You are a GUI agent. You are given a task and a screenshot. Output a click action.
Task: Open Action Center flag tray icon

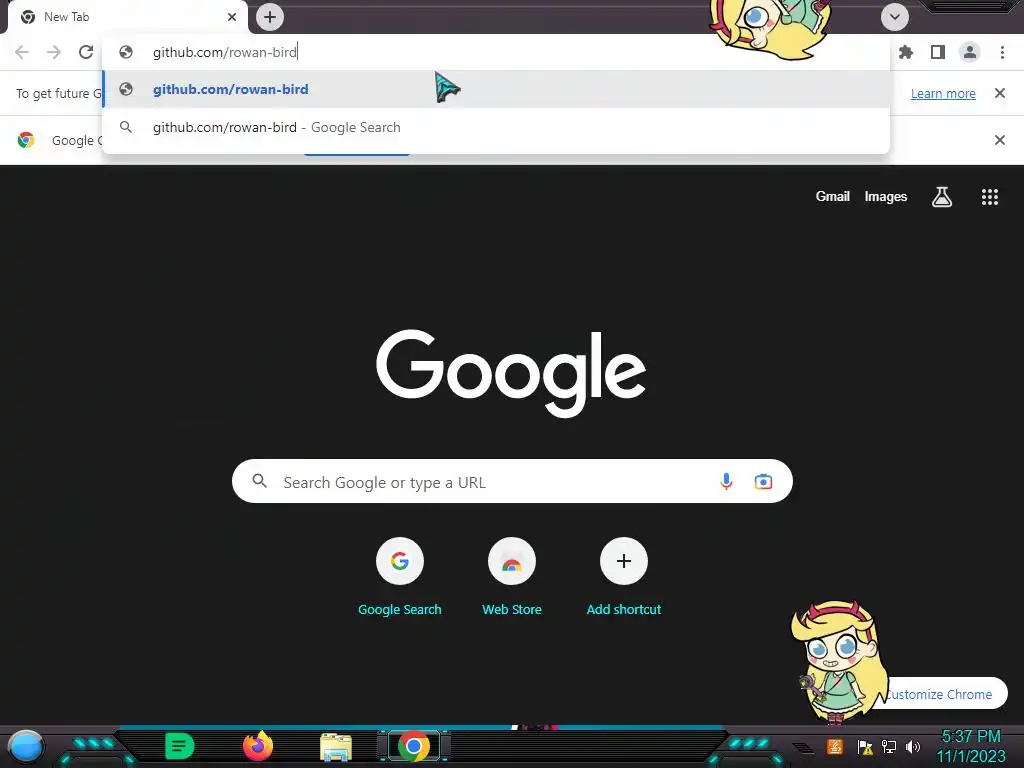865,746
